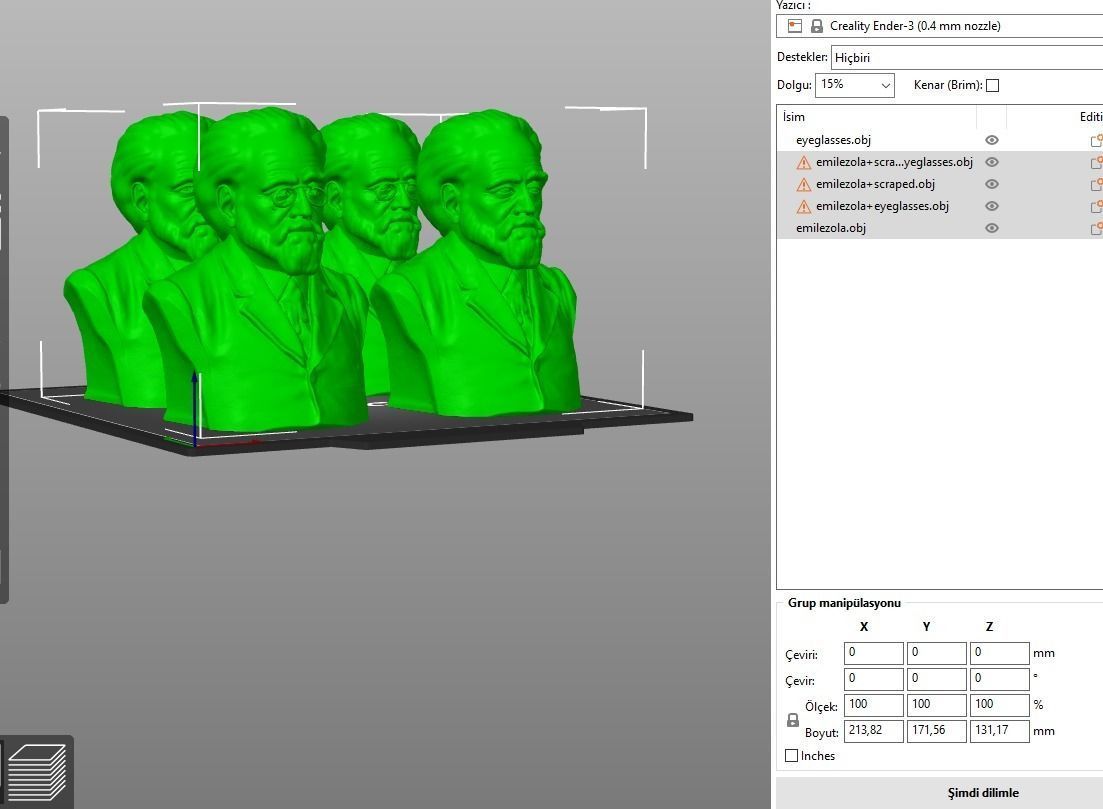Hide emilezola.obj using its eye icon
1103x809 pixels.
(992, 228)
